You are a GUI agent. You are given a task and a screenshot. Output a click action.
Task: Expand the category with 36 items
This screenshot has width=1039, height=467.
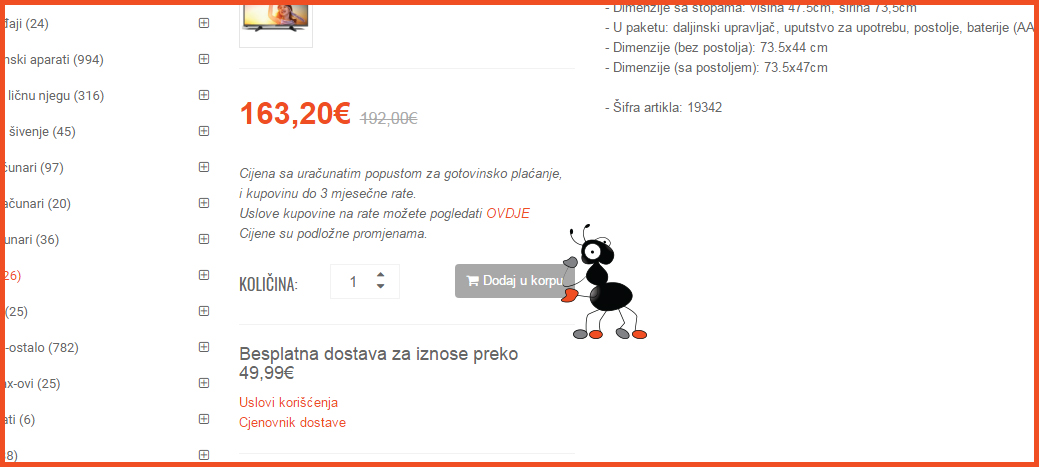tap(203, 238)
